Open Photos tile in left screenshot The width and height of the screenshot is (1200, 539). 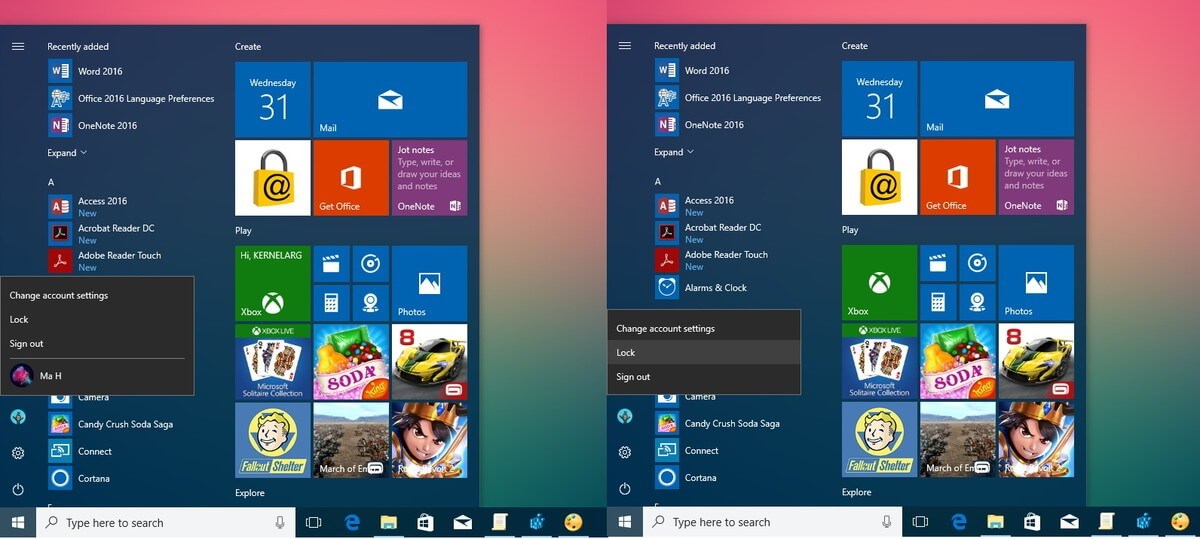(429, 283)
